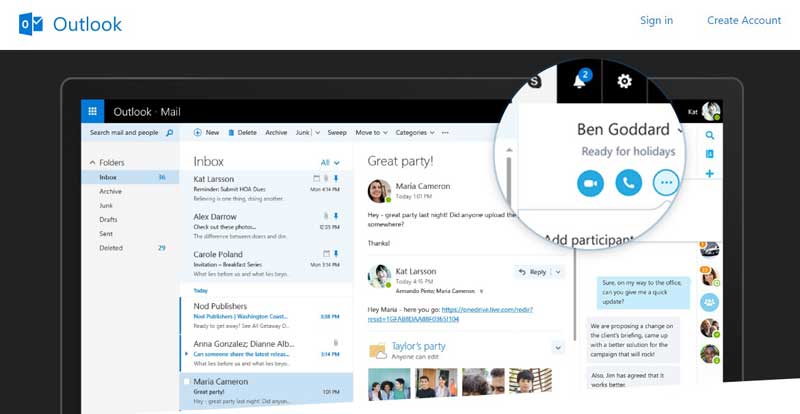Open the onedrive.live.com link in message
The width and height of the screenshot is (800, 414).
[x=450, y=314]
